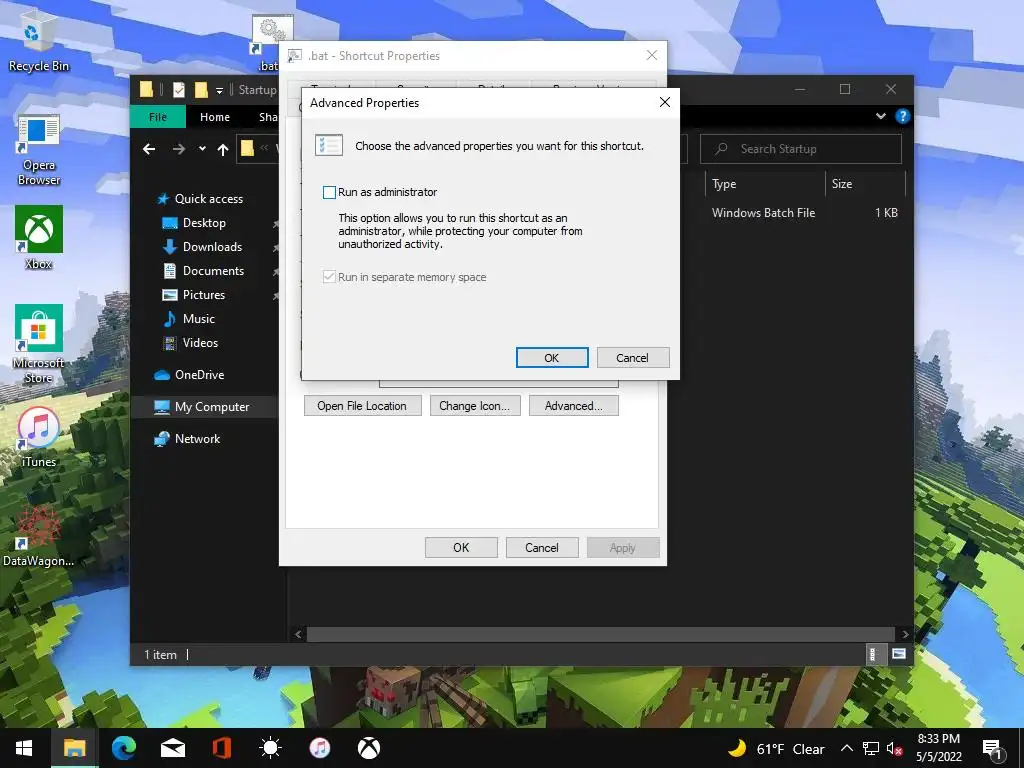Open quick access toolbar customize dropdown
1024x768 pixels.
point(219,90)
